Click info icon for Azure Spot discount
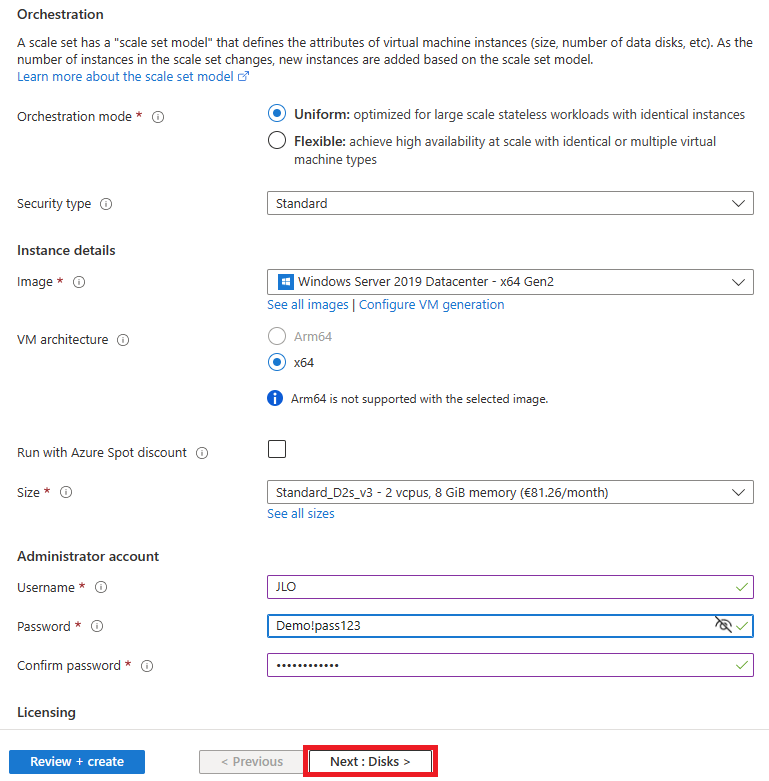 (x=202, y=453)
